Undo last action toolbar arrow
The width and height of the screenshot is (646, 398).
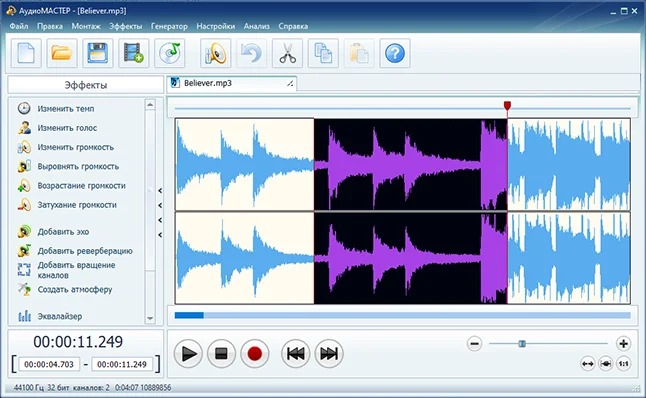[251, 53]
